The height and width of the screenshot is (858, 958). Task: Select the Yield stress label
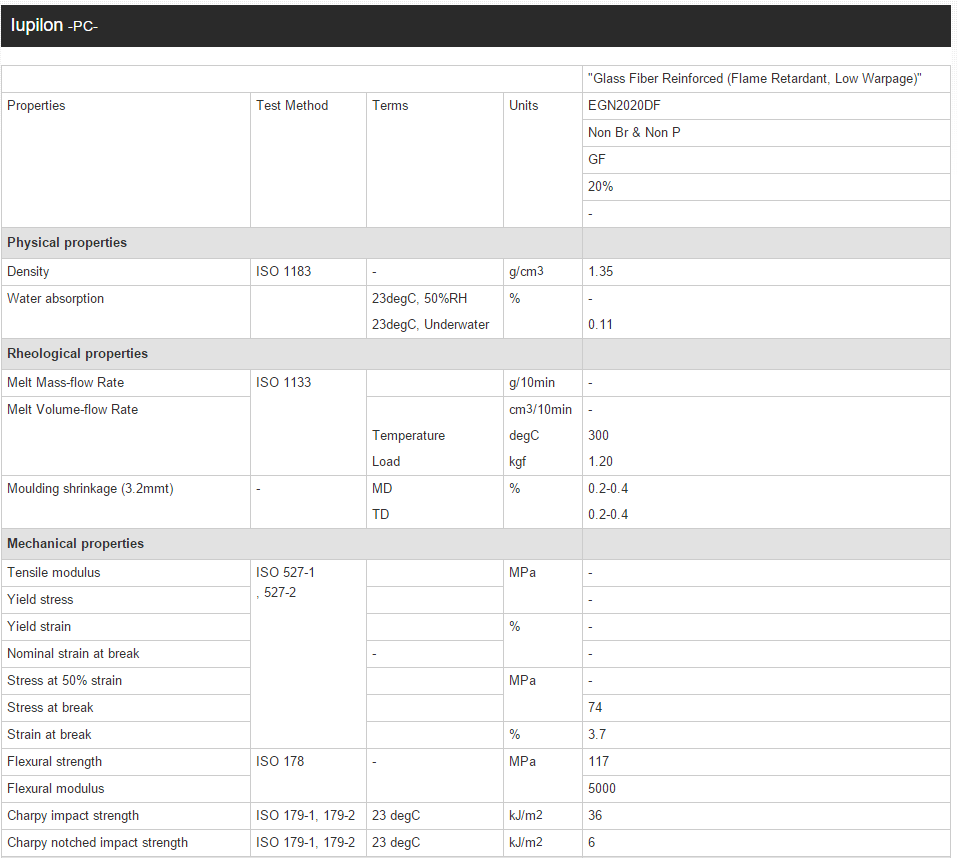(40, 600)
